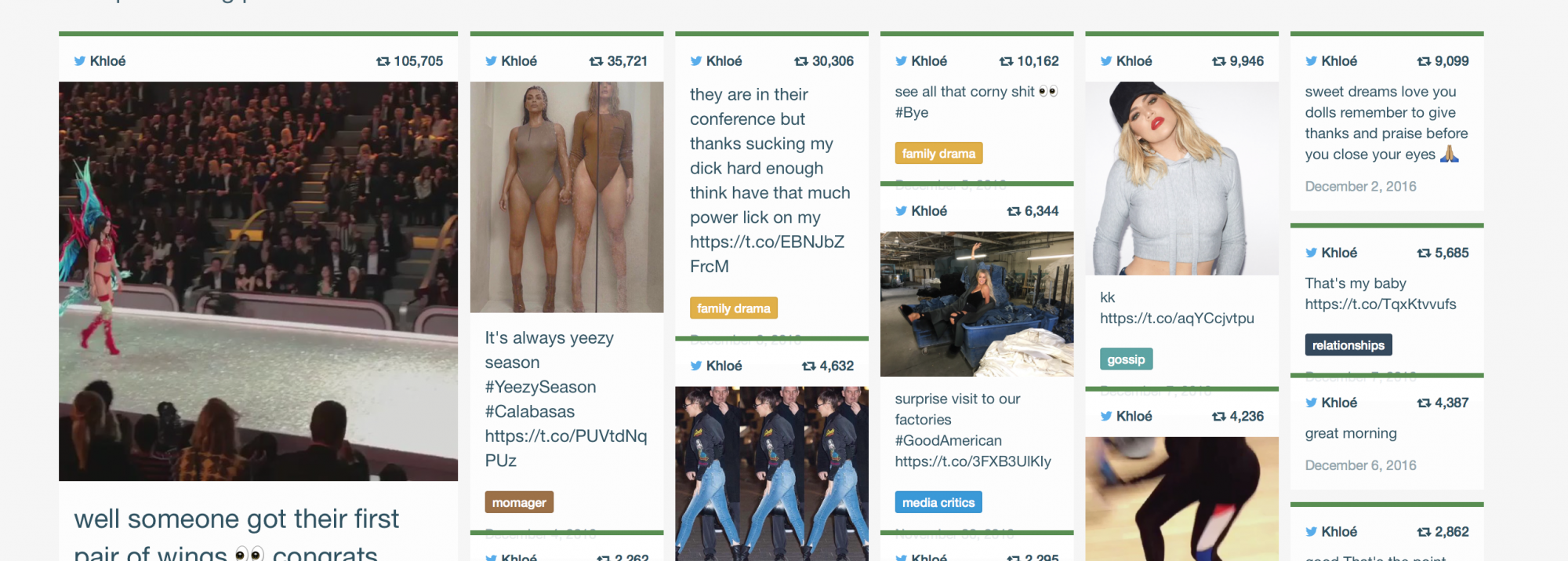Select the relationships tag
The height and width of the screenshot is (561, 1568).
pos(1348,345)
